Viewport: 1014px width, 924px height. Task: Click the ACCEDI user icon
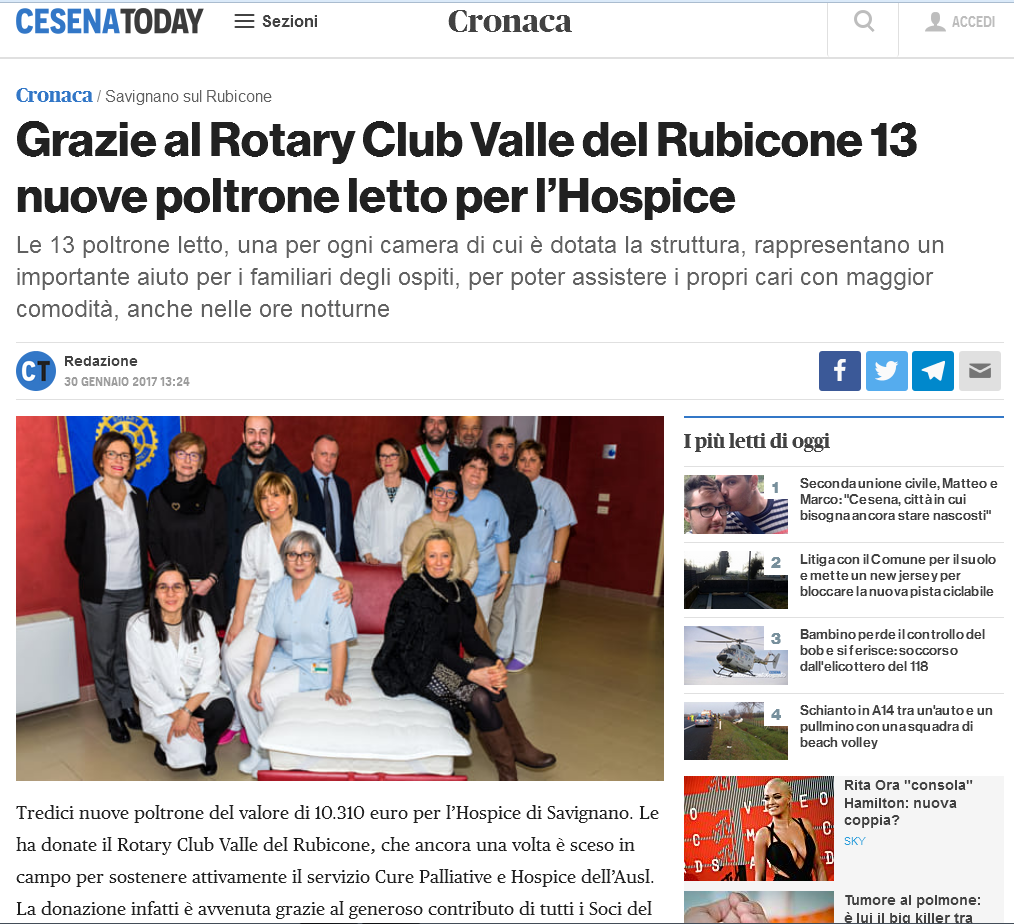934,22
